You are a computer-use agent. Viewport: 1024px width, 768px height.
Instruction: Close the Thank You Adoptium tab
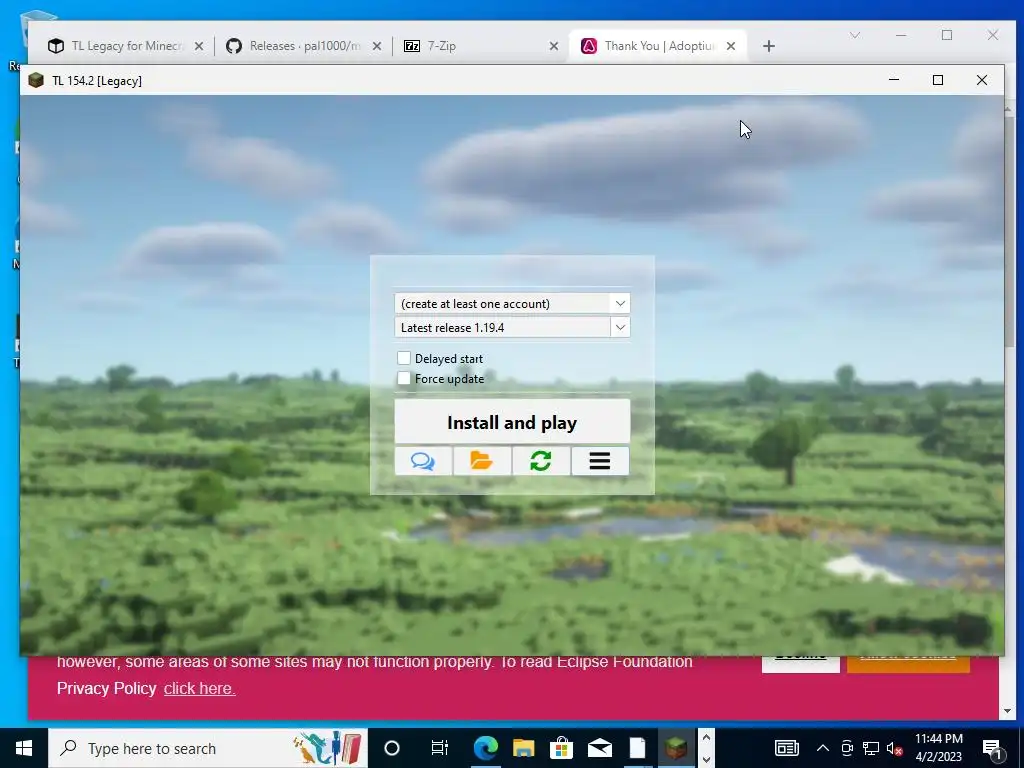point(731,46)
